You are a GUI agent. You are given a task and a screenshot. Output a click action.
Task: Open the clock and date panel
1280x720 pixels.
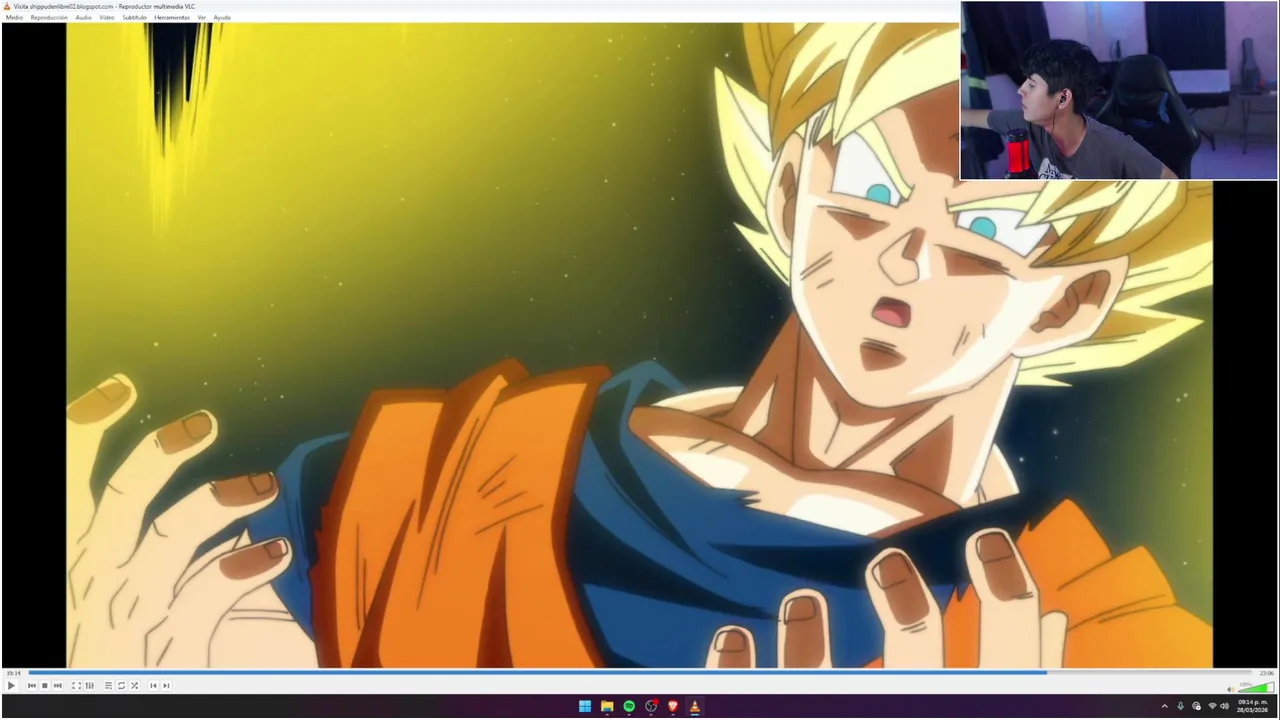pos(1253,706)
